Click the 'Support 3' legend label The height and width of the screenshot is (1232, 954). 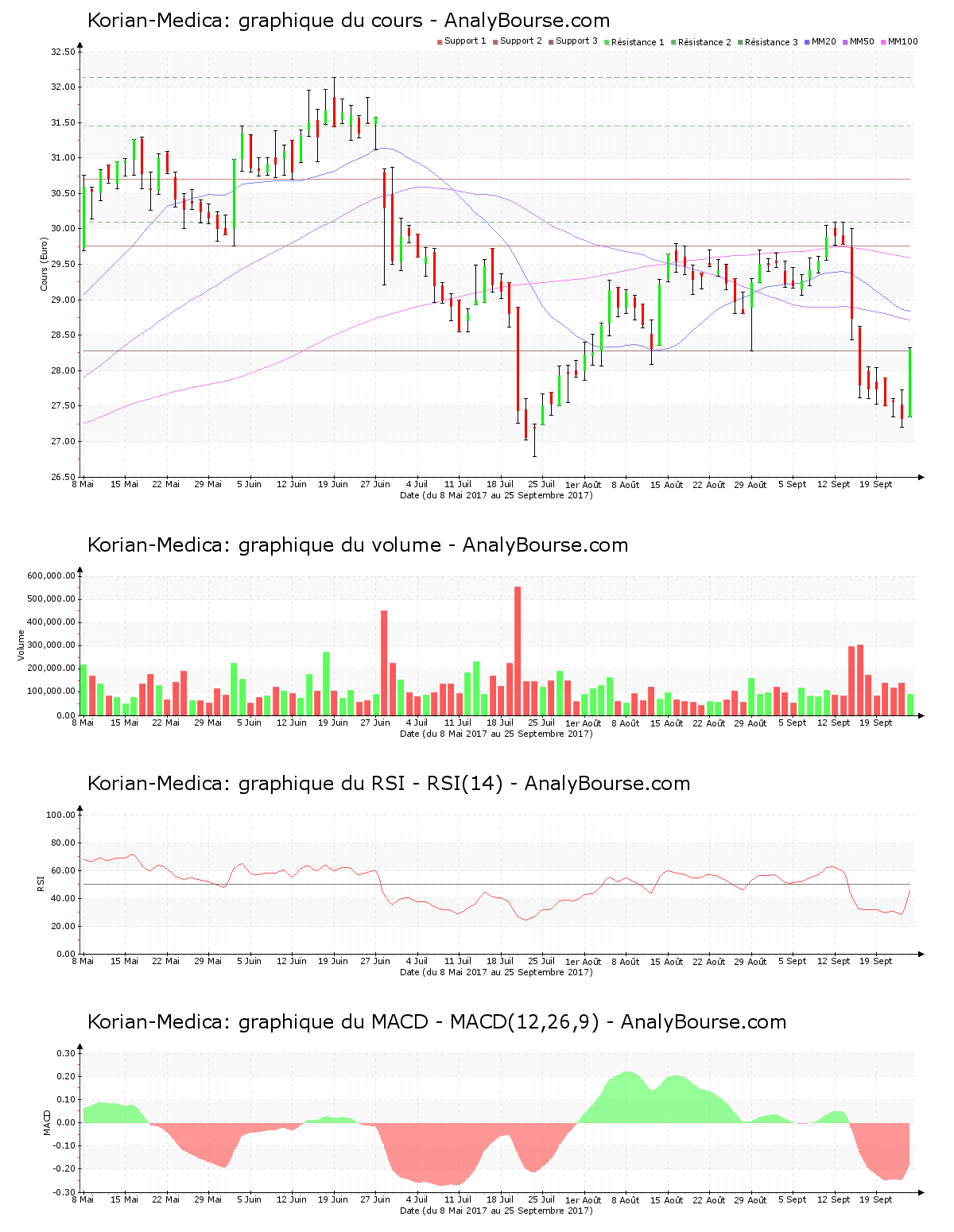(576, 41)
